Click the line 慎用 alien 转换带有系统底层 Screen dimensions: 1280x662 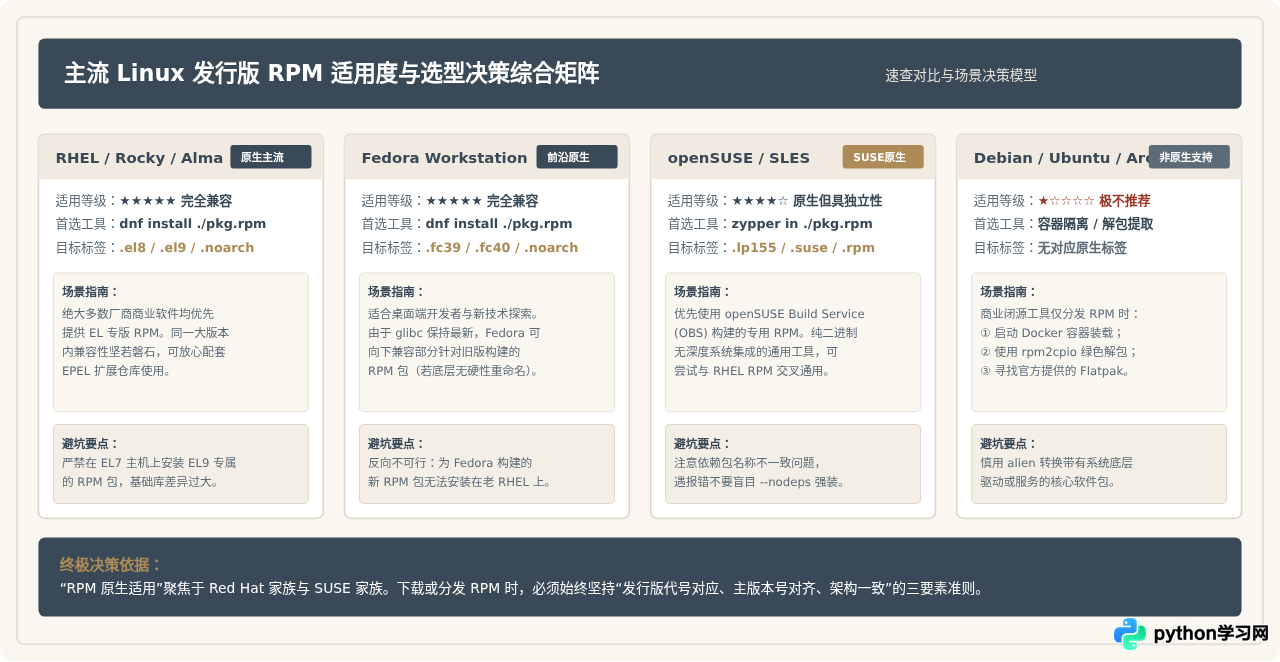pos(1056,463)
